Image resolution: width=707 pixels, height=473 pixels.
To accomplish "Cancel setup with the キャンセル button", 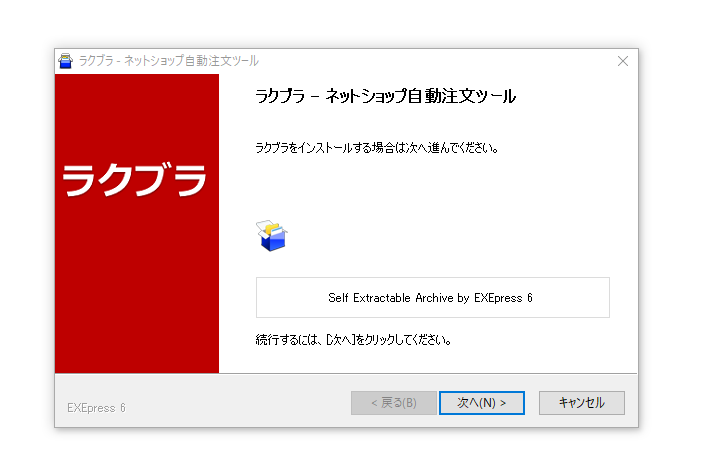I will click(x=581, y=402).
